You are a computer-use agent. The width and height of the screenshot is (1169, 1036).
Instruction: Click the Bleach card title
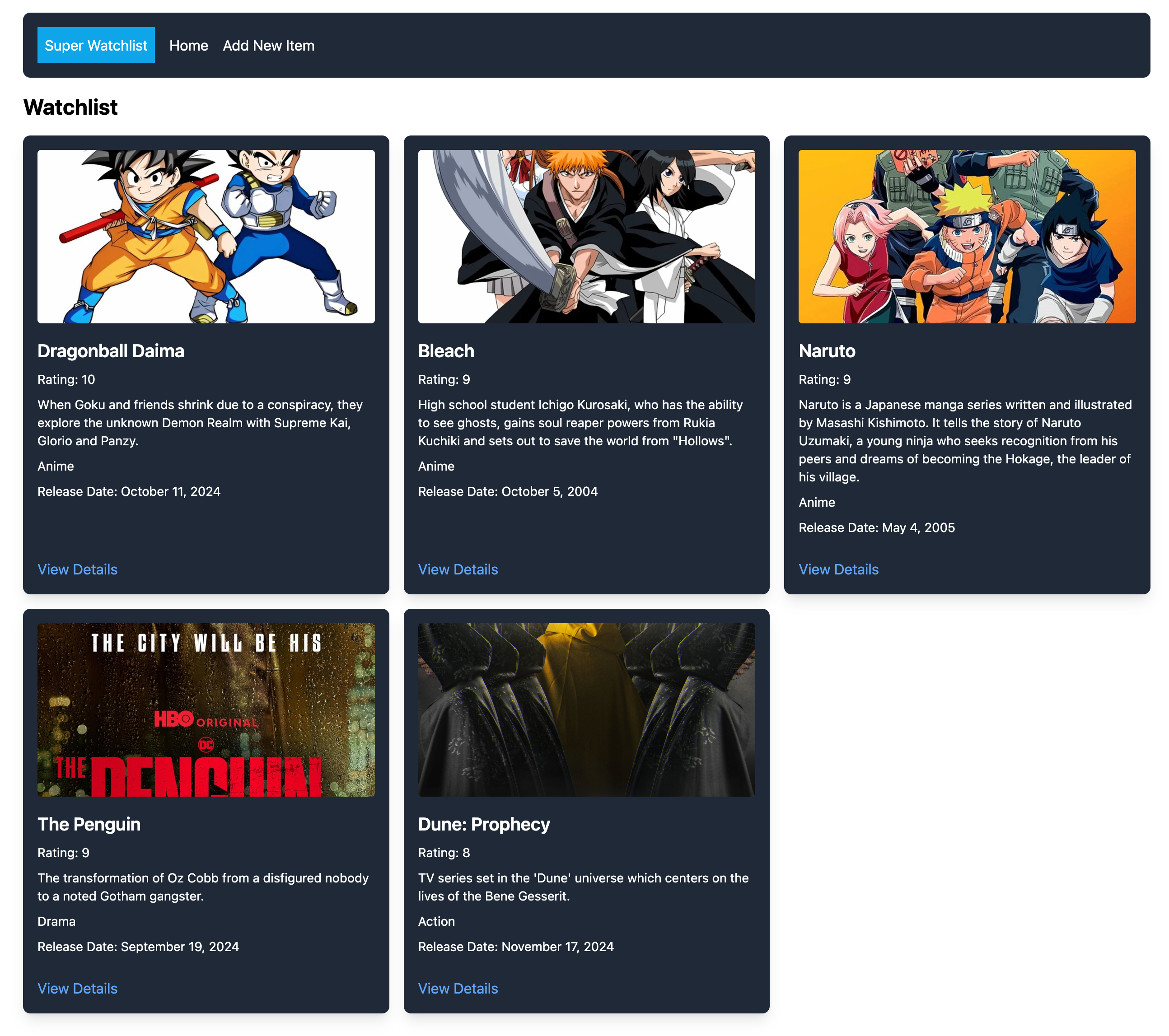click(x=445, y=351)
